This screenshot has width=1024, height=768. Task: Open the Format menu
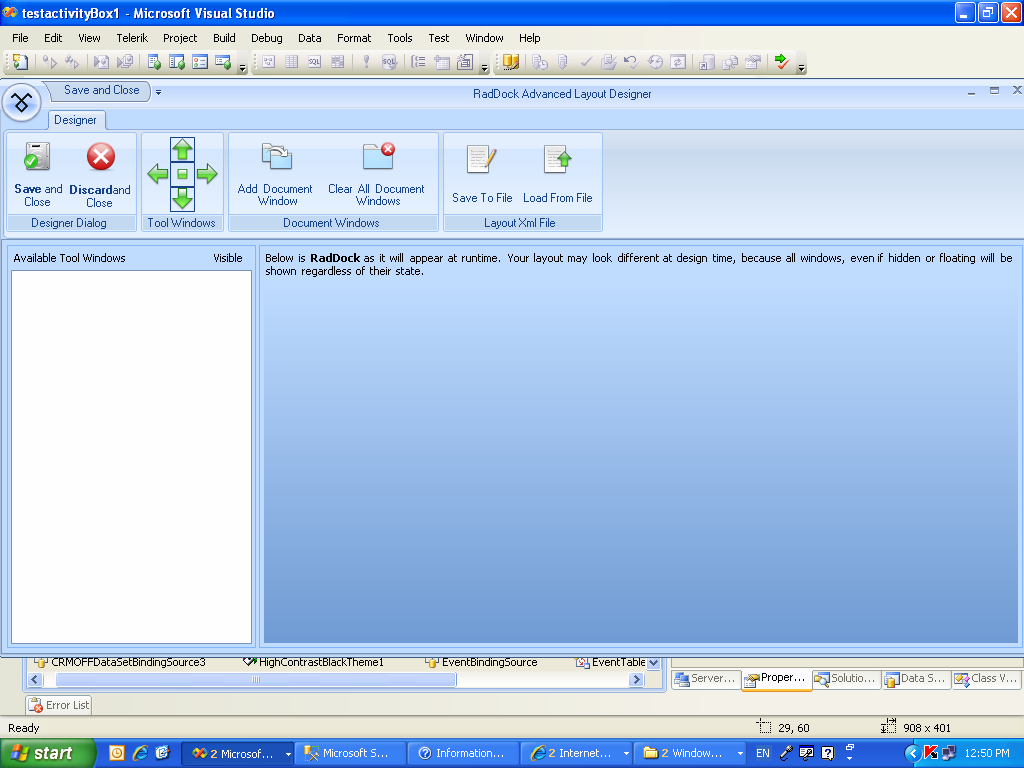click(354, 38)
